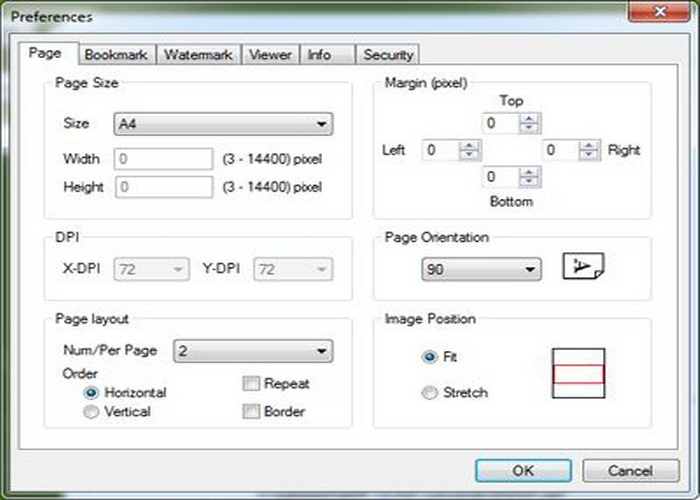Screen dimensions: 700x500
Task: Click the Right margin input field
Action: tap(561, 150)
